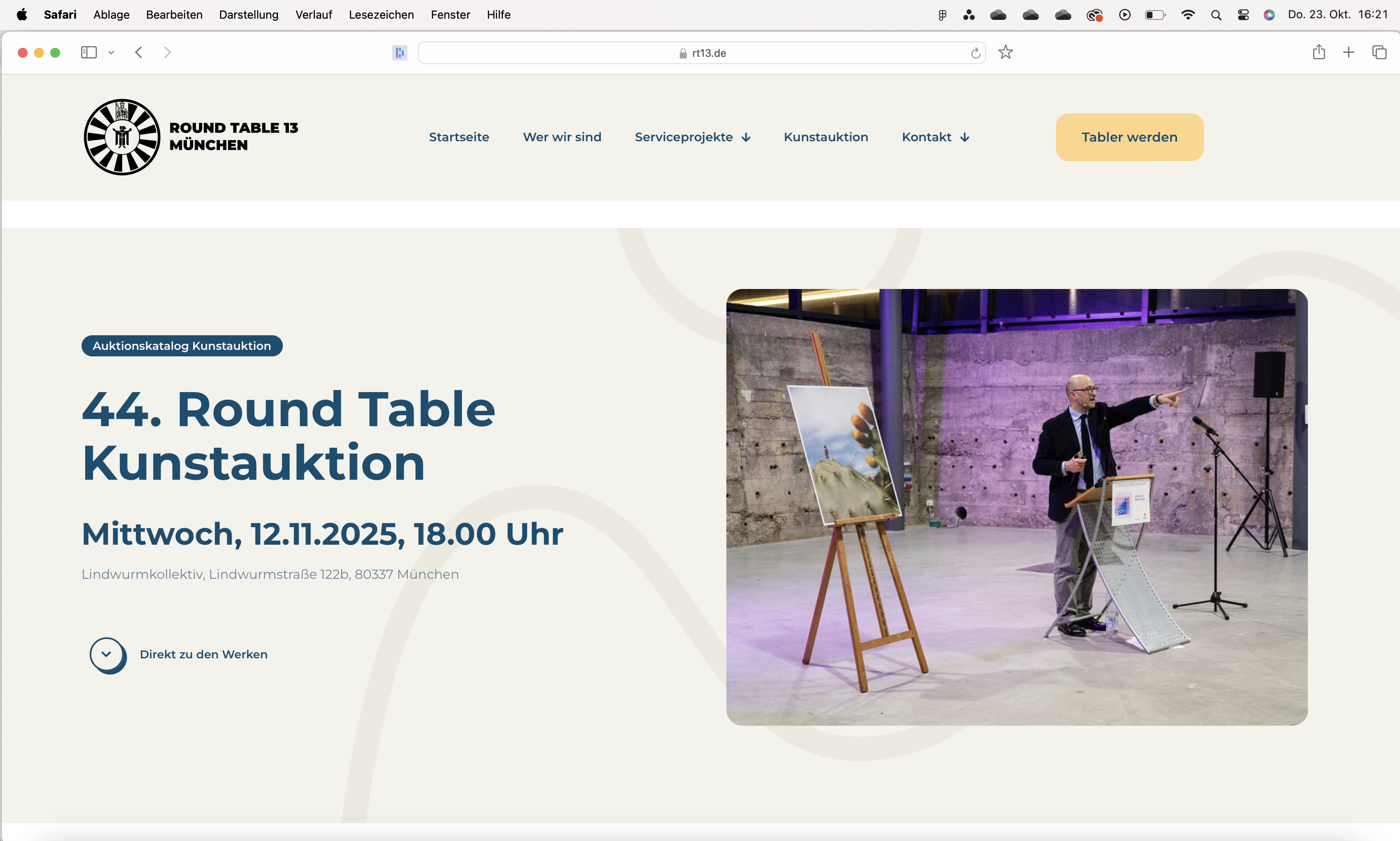This screenshot has height=841, width=1400.
Task: Click the circular down arrow icon
Action: (x=106, y=655)
